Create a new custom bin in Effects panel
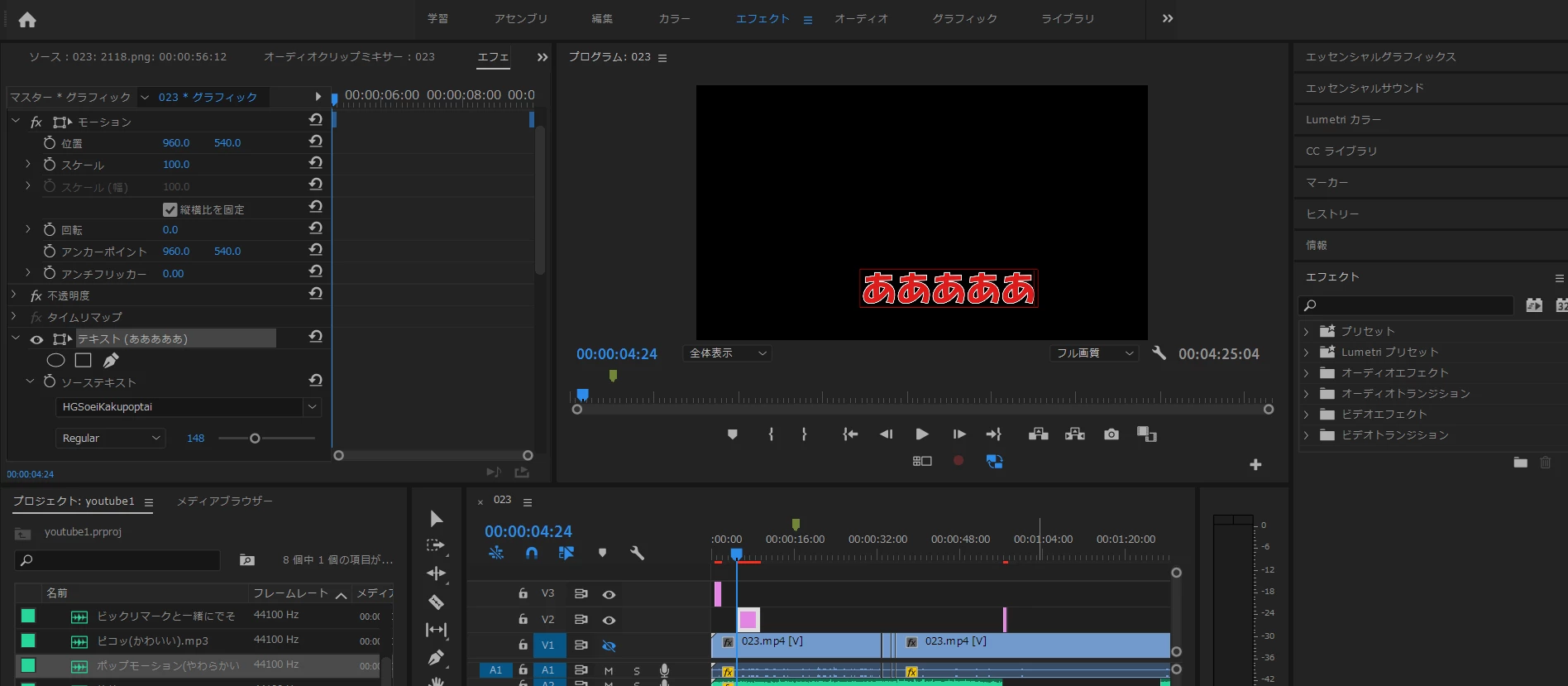The width and height of the screenshot is (1568, 686). pos(1520,463)
